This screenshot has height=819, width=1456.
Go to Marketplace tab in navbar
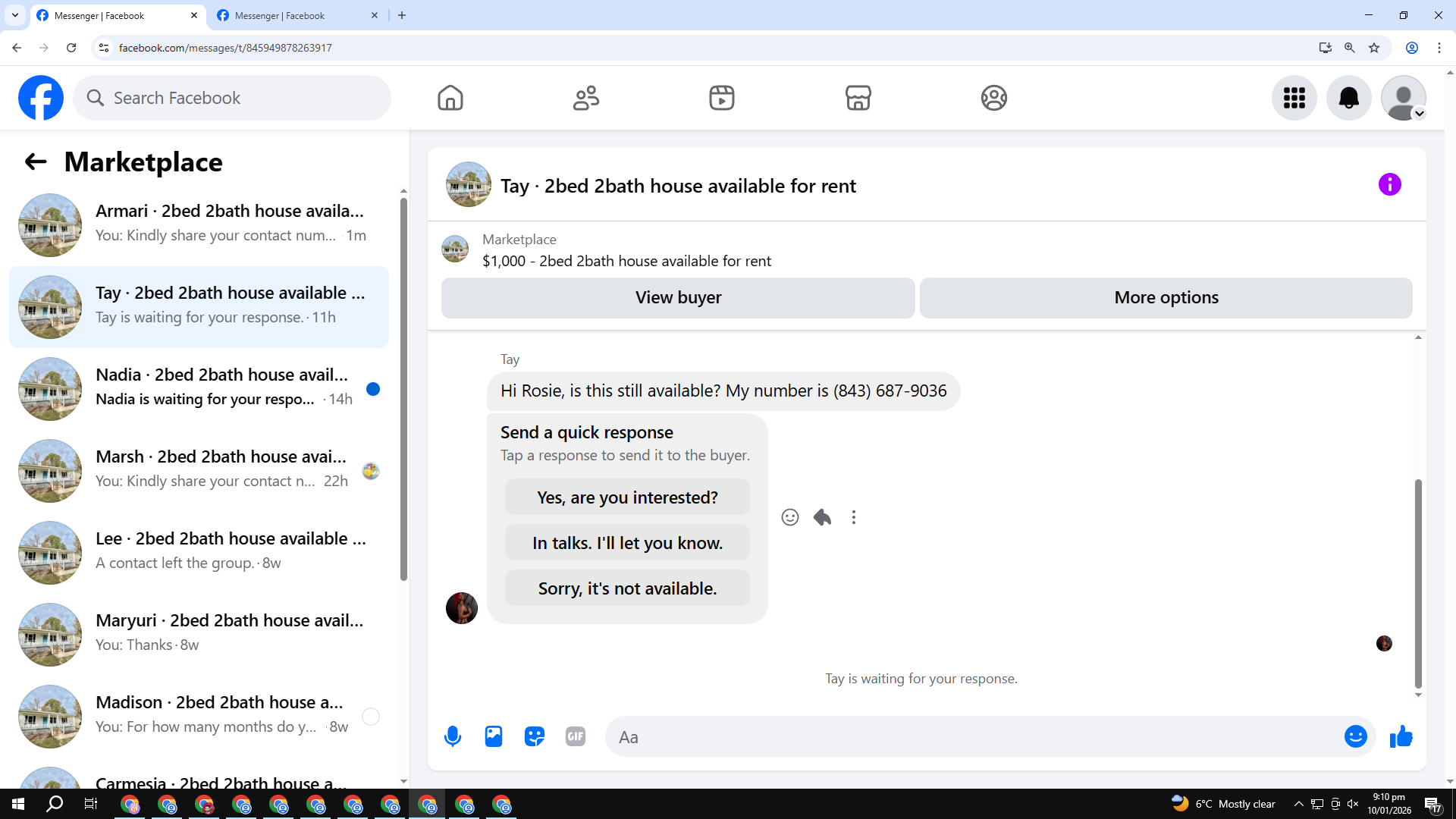pyautogui.click(x=858, y=98)
